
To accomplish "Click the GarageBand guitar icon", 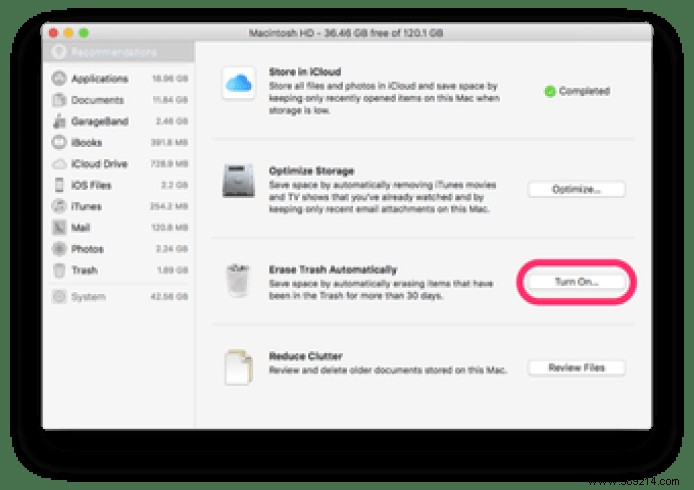I will pyautogui.click(x=59, y=121).
